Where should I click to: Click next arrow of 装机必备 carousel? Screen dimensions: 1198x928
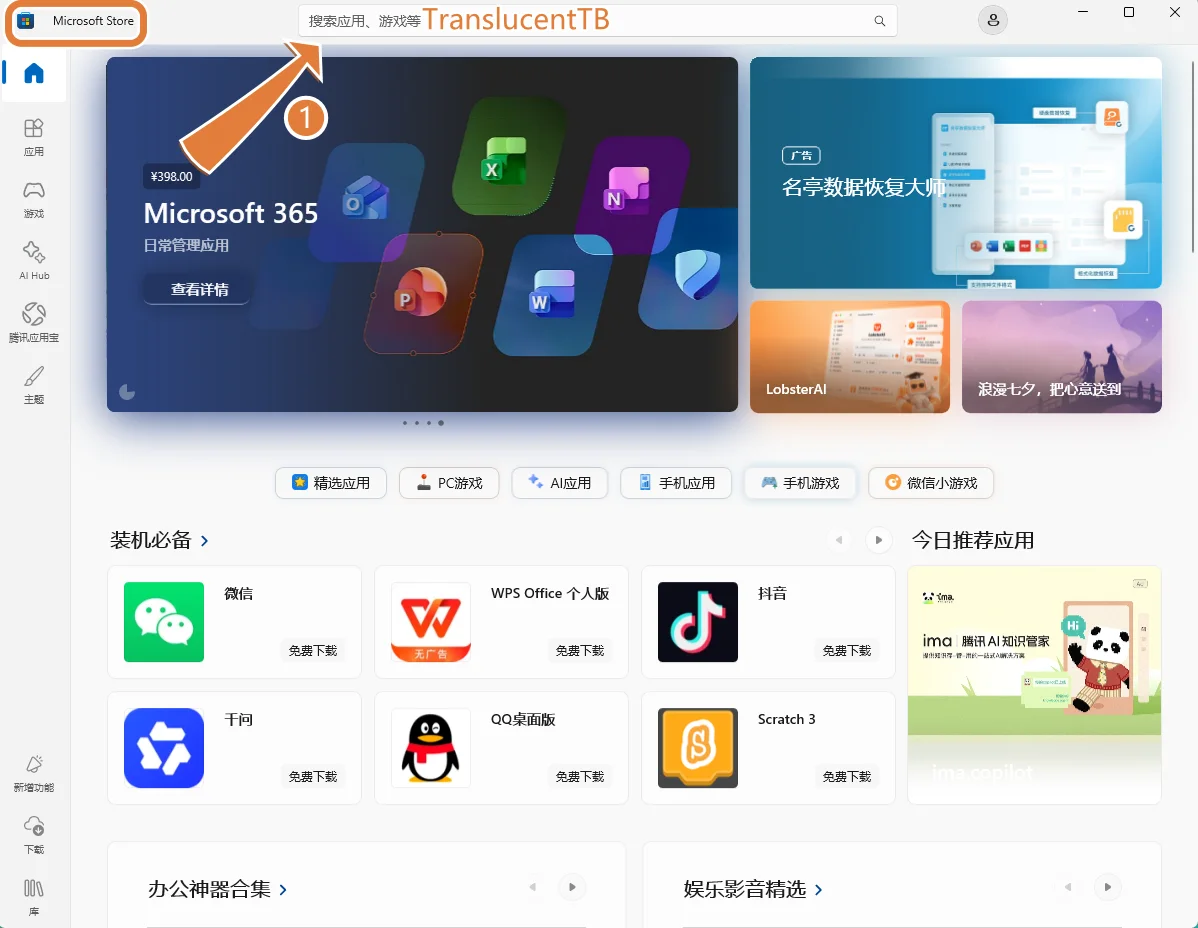879,540
